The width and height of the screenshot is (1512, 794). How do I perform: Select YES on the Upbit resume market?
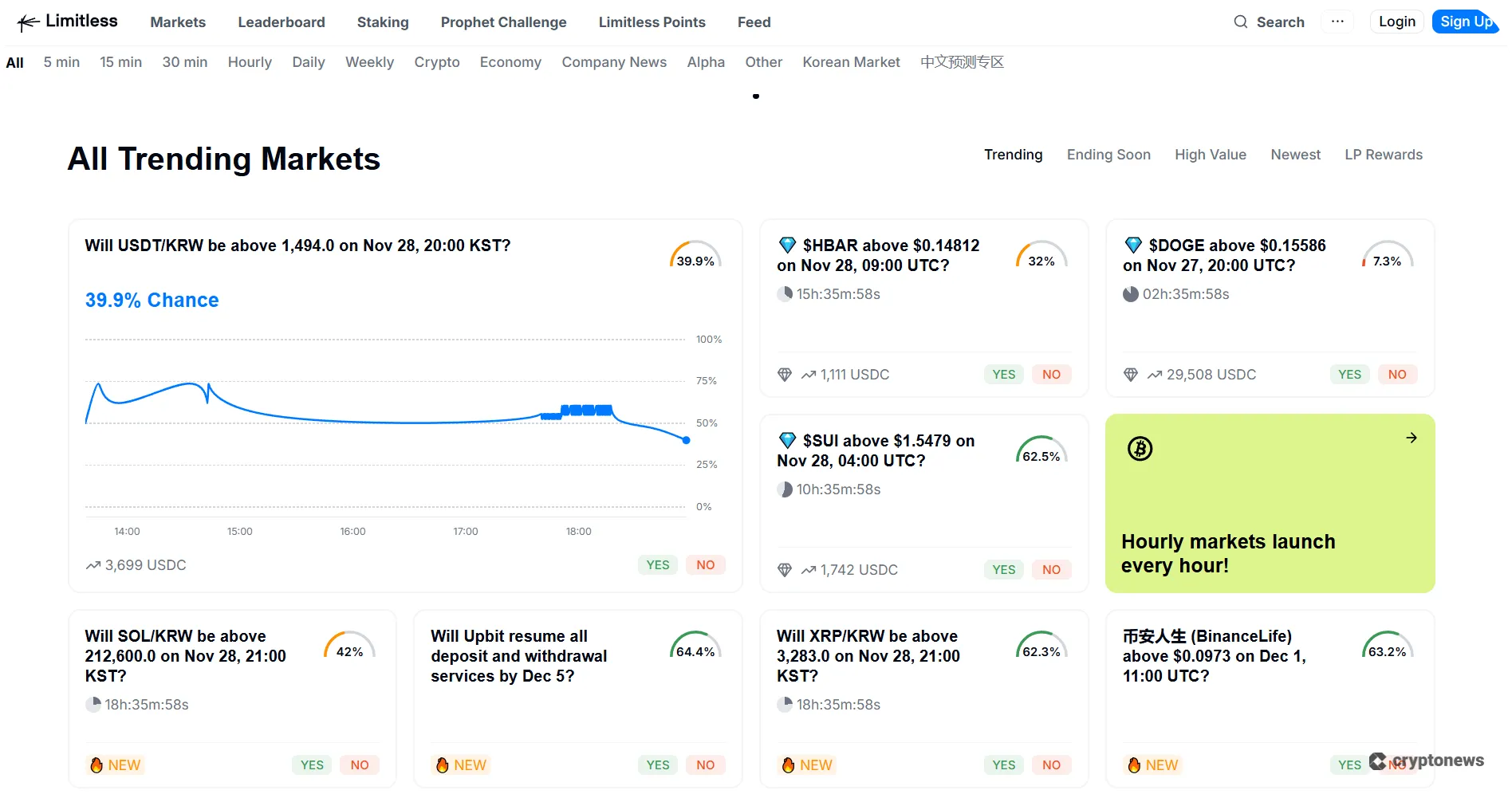coord(657,765)
